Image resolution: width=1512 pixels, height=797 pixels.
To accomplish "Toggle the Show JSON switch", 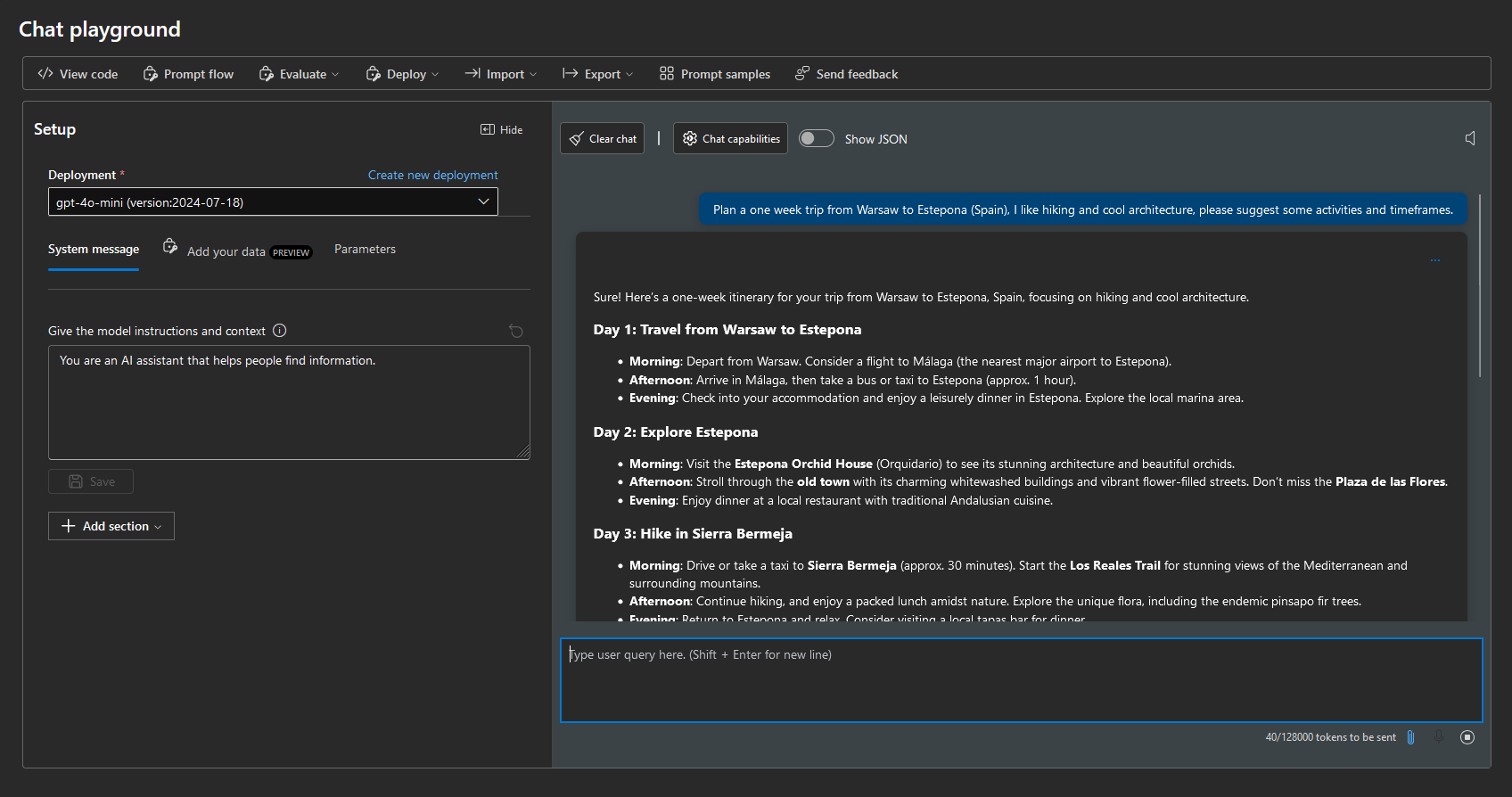I will [816, 138].
